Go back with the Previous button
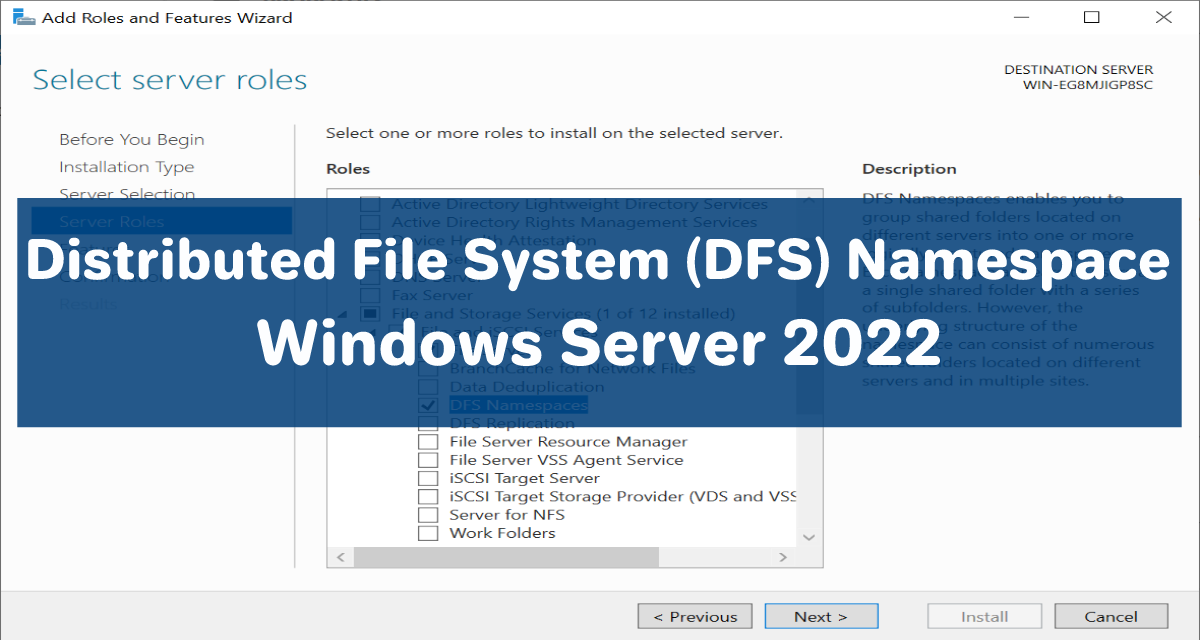Viewport: 1200px width, 640px height. 694,617
